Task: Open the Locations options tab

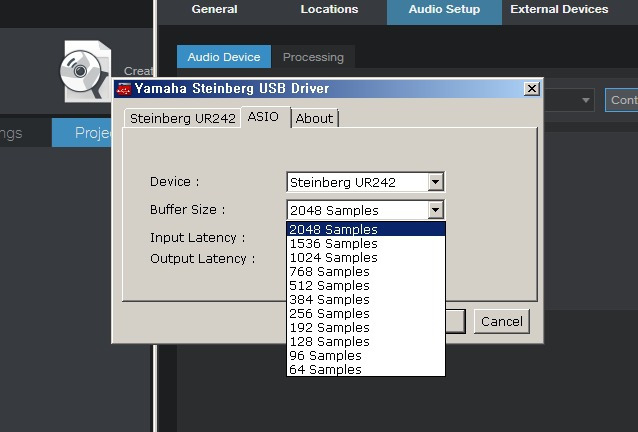Action: pyautogui.click(x=329, y=9)
